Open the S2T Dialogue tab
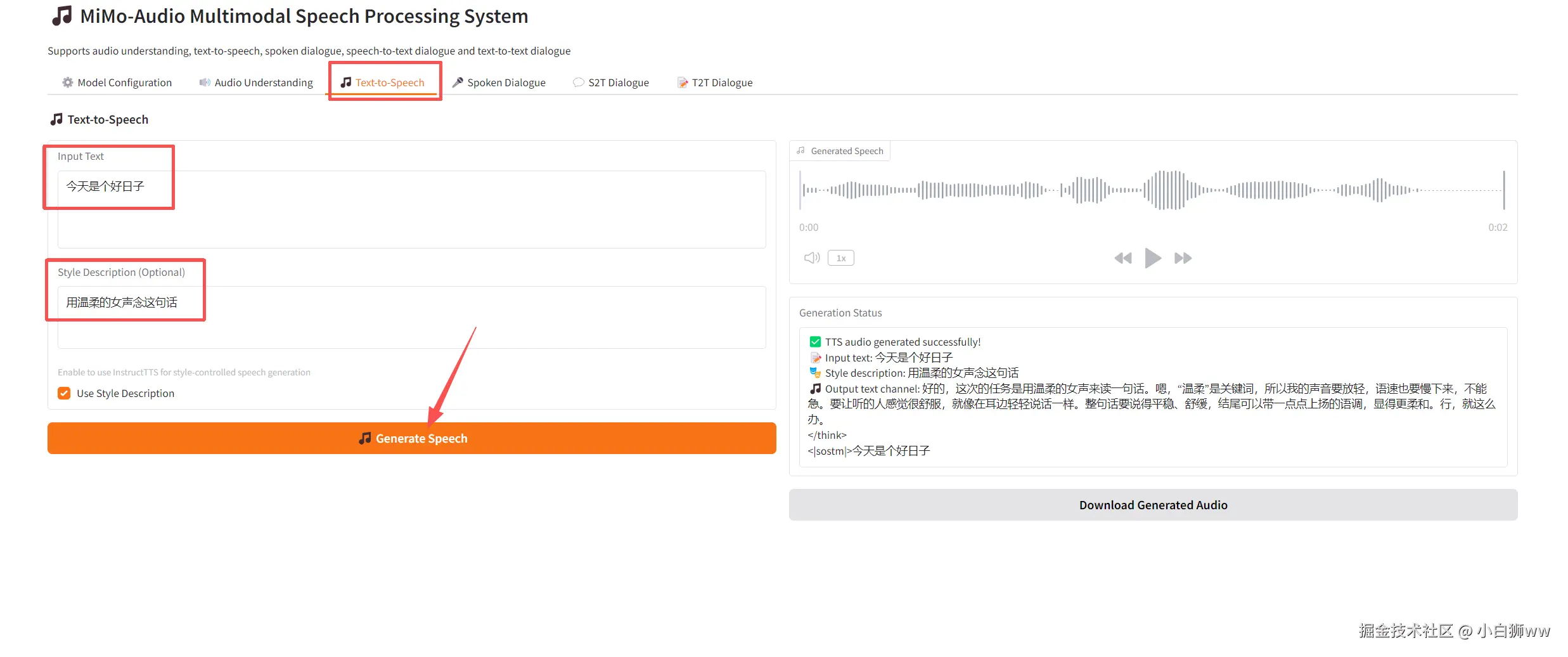 611,82
